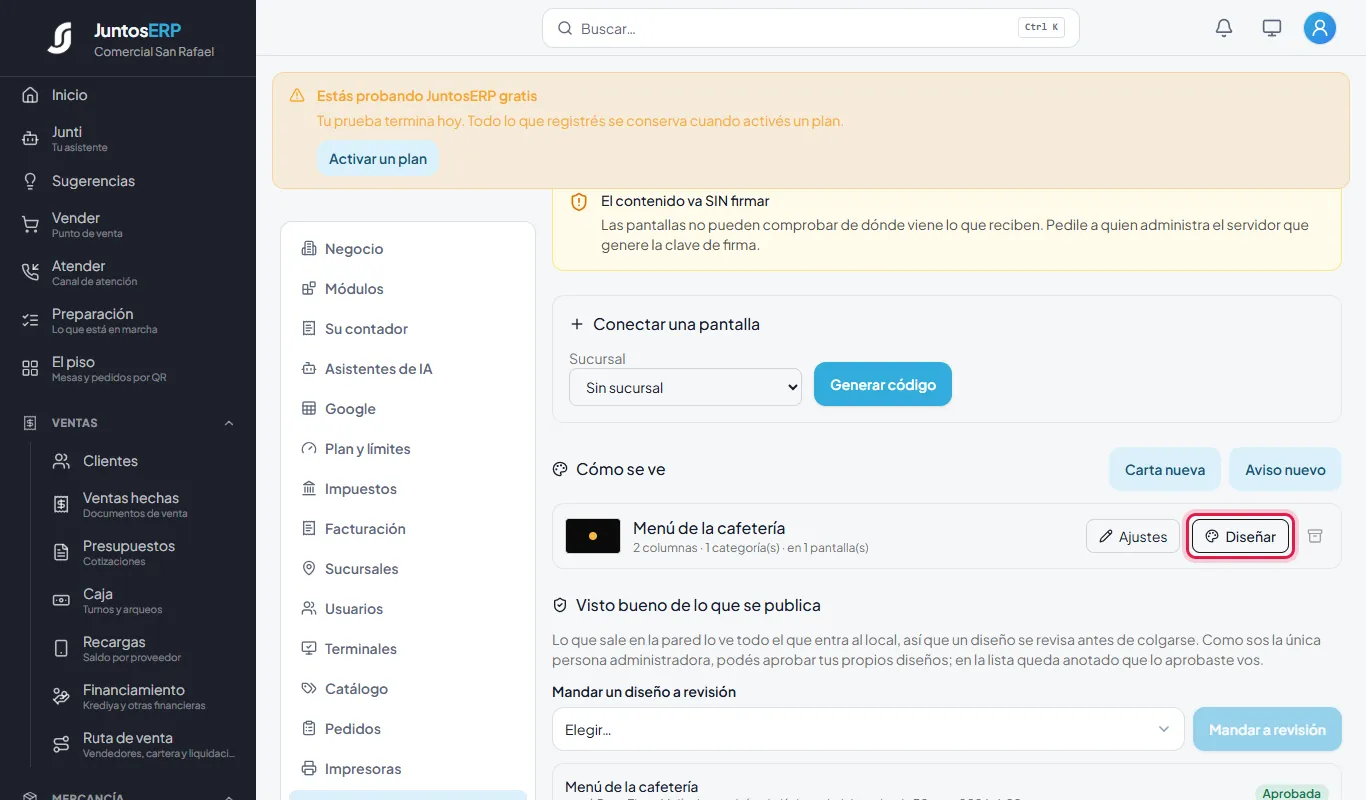The image size is (1366, 800).
Task: Open Impresoras settings
Action: (408, 769)
